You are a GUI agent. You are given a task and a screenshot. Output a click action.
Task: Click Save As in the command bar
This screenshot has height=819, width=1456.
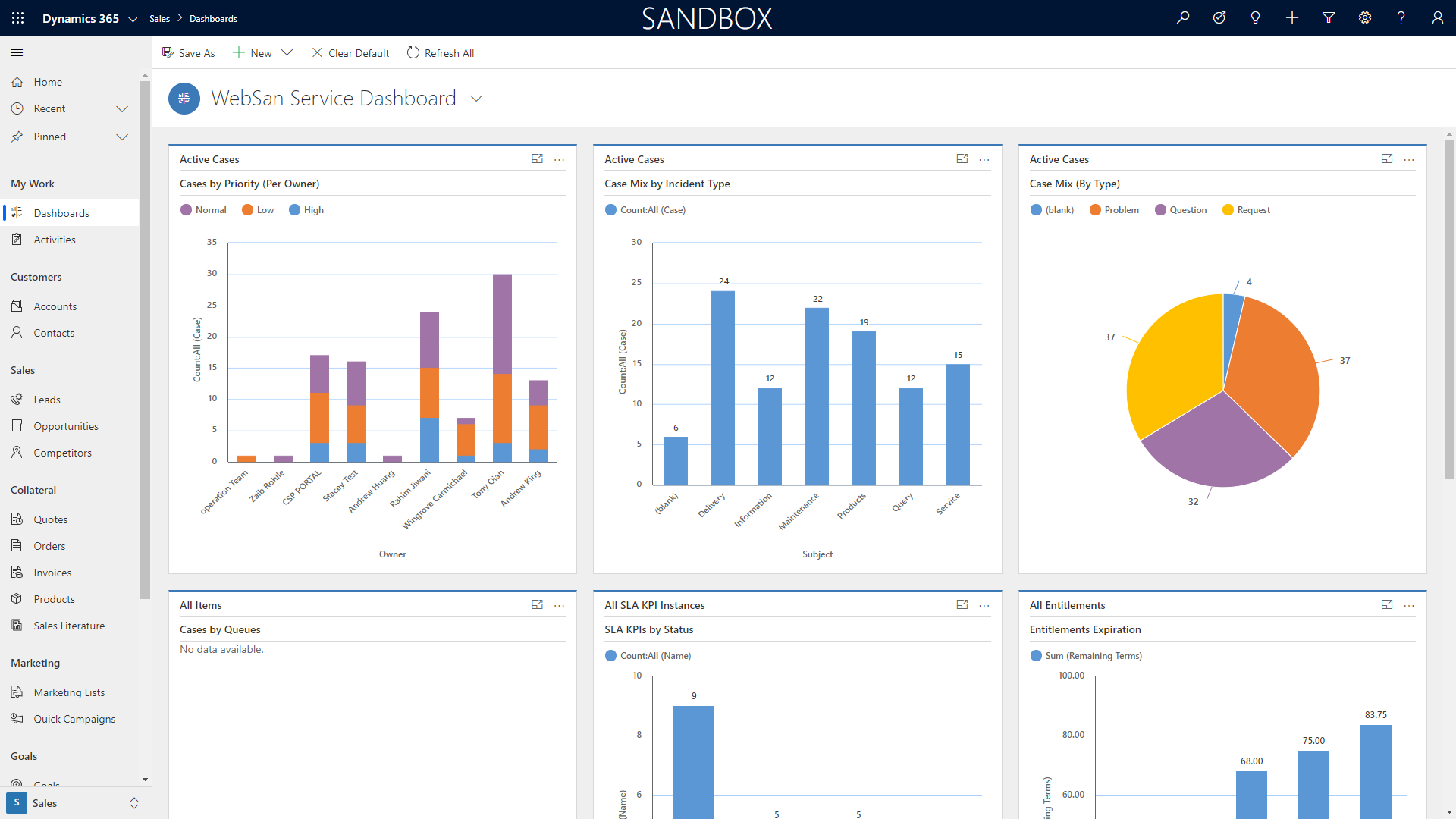point(189,53)
